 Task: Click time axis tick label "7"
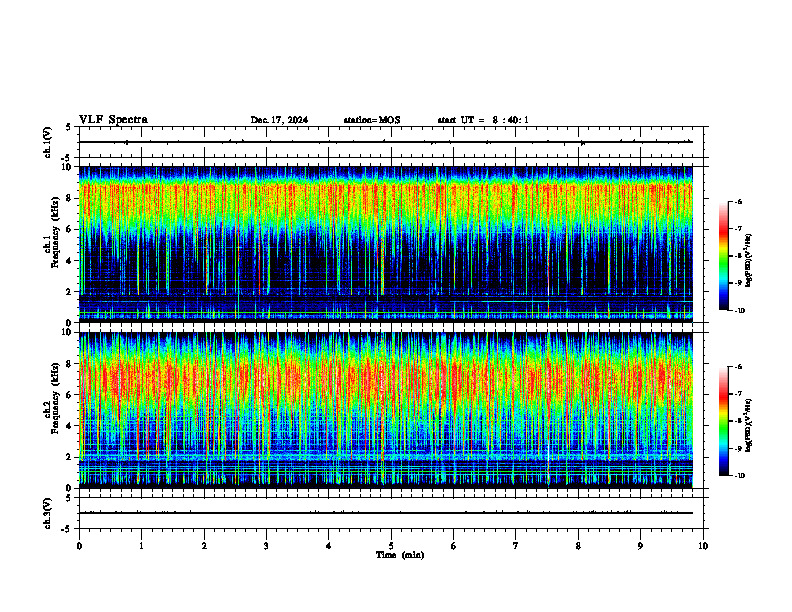click(x=516, y=546)
